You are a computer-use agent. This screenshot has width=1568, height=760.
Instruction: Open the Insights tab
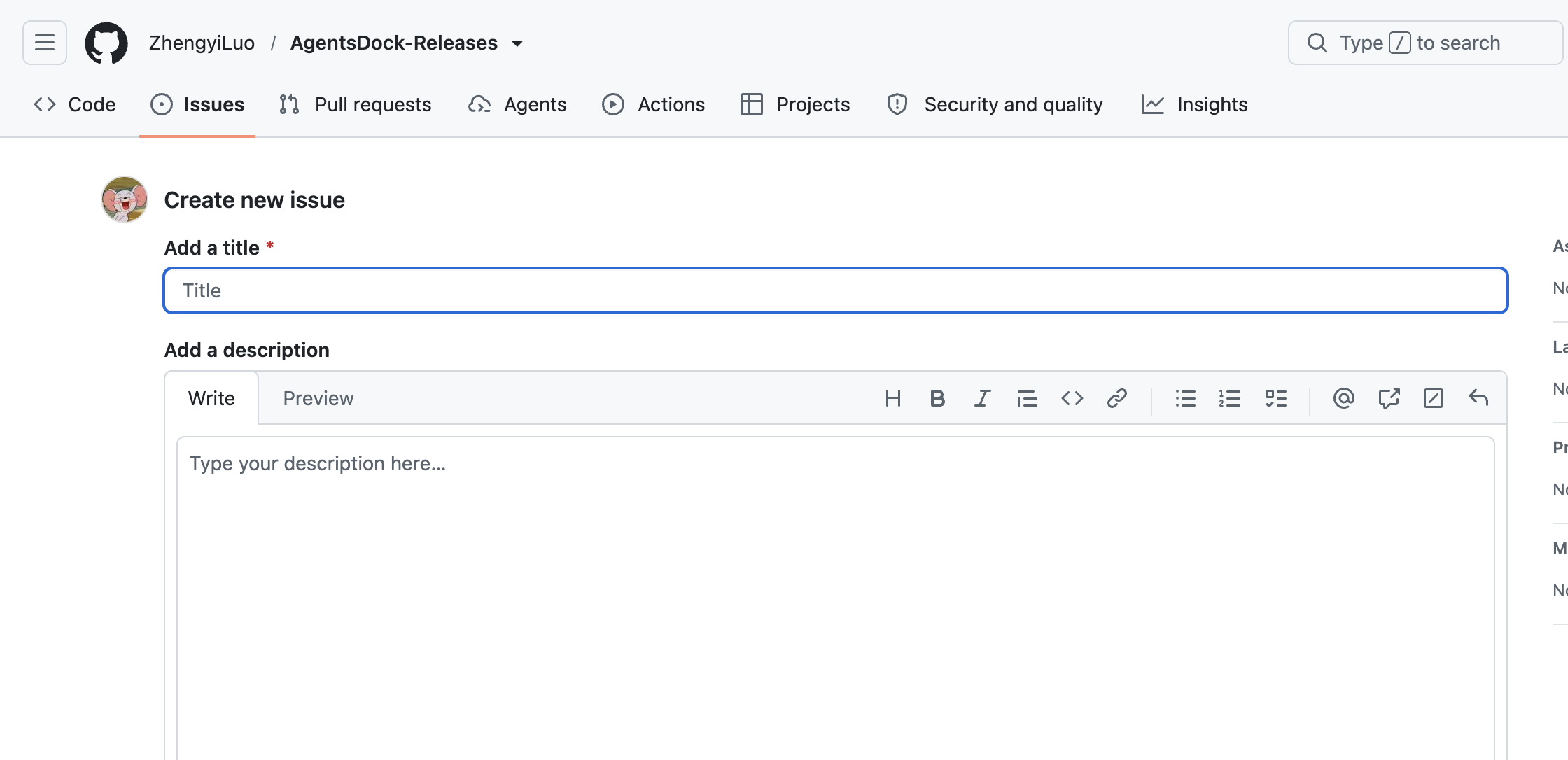1194,104
